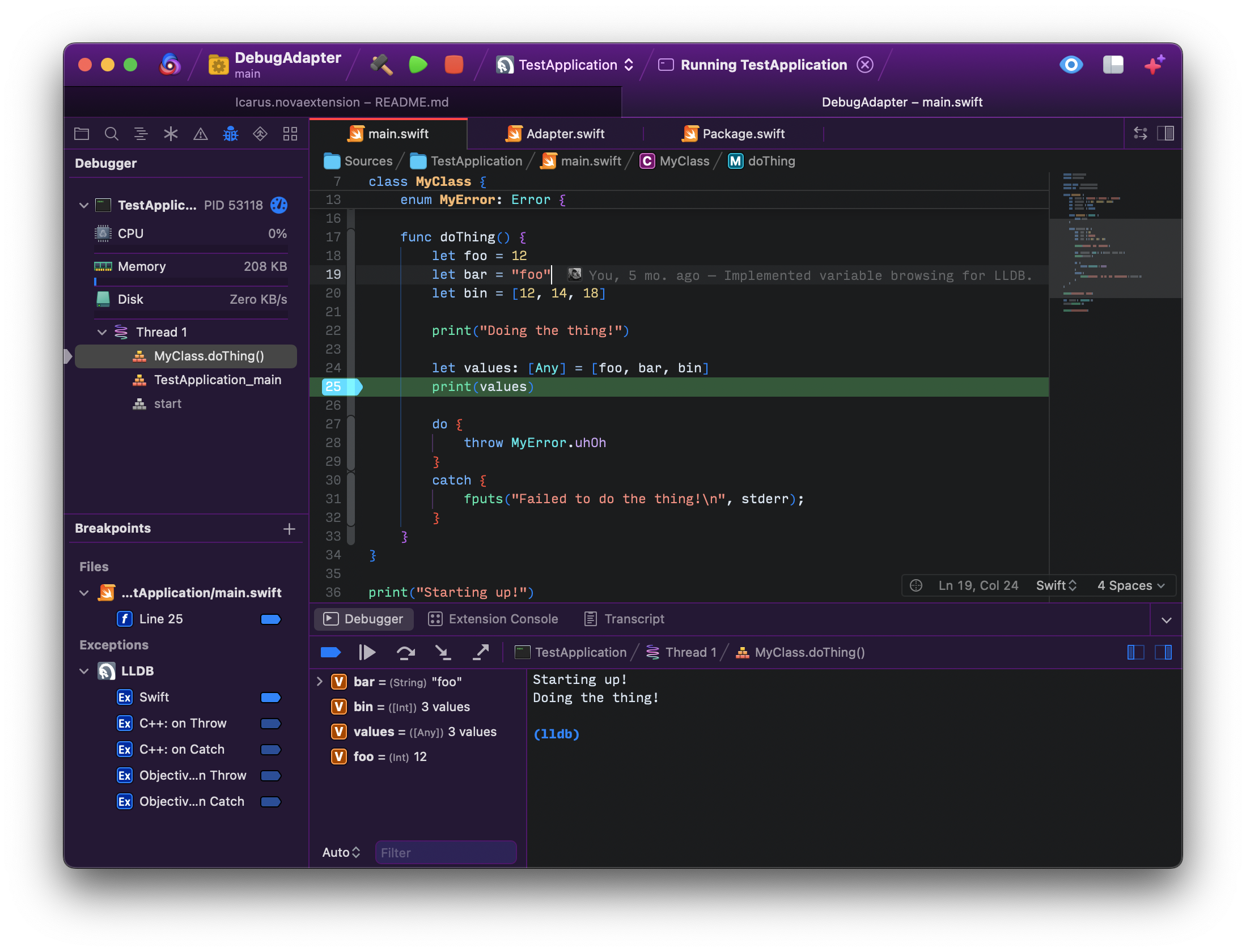Image resolution: width=1246 pixels, height=952 pixels.
Task: Collapse the Thread 1 tree node
Action: (102, 332)
